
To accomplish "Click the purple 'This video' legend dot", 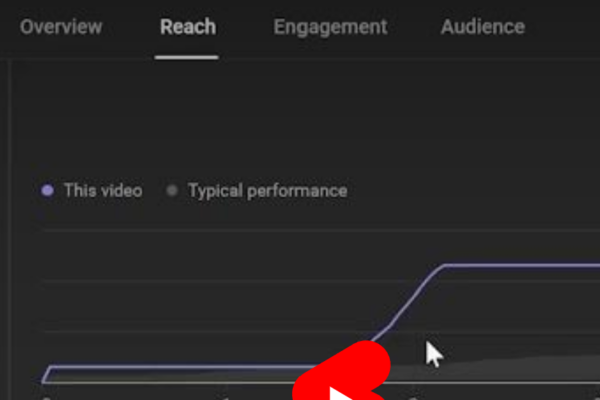I will click(x=47, y=190).
